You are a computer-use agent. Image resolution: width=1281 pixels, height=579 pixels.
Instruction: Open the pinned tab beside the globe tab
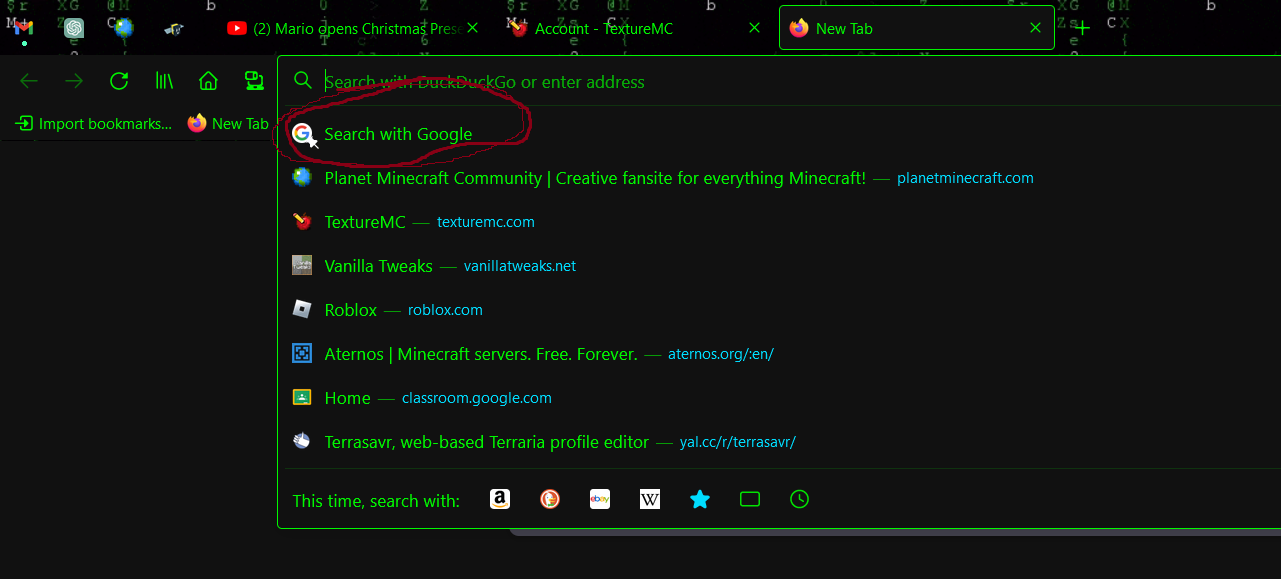point(174,28)
